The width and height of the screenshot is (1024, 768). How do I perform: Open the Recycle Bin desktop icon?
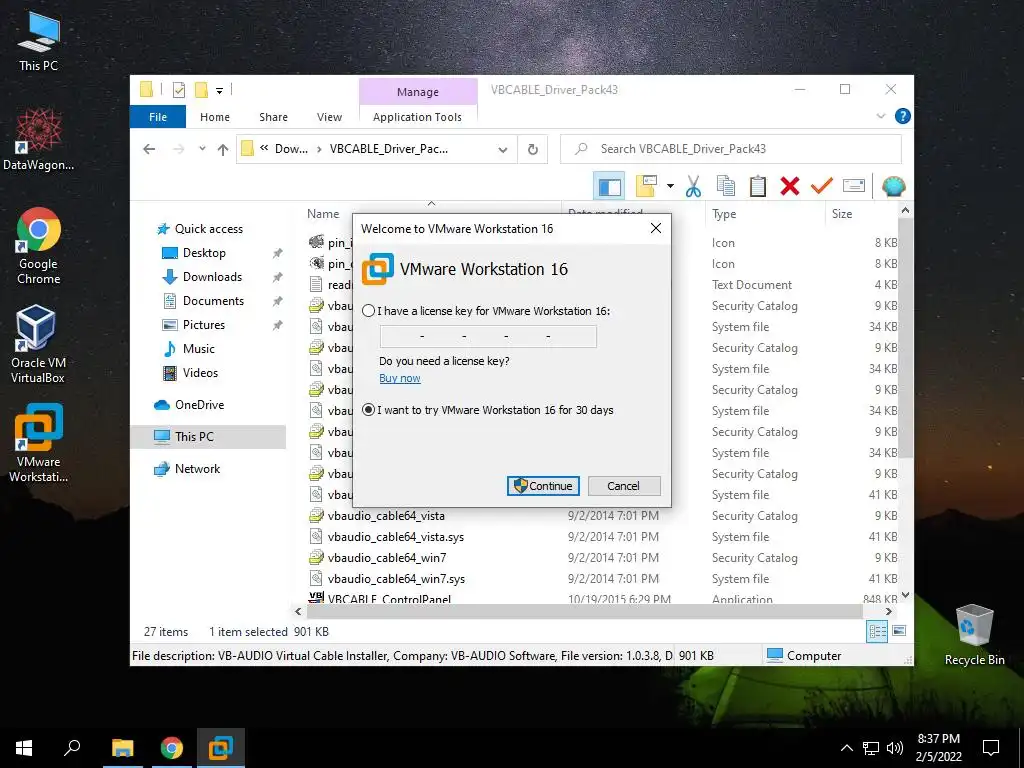point(974,635)
